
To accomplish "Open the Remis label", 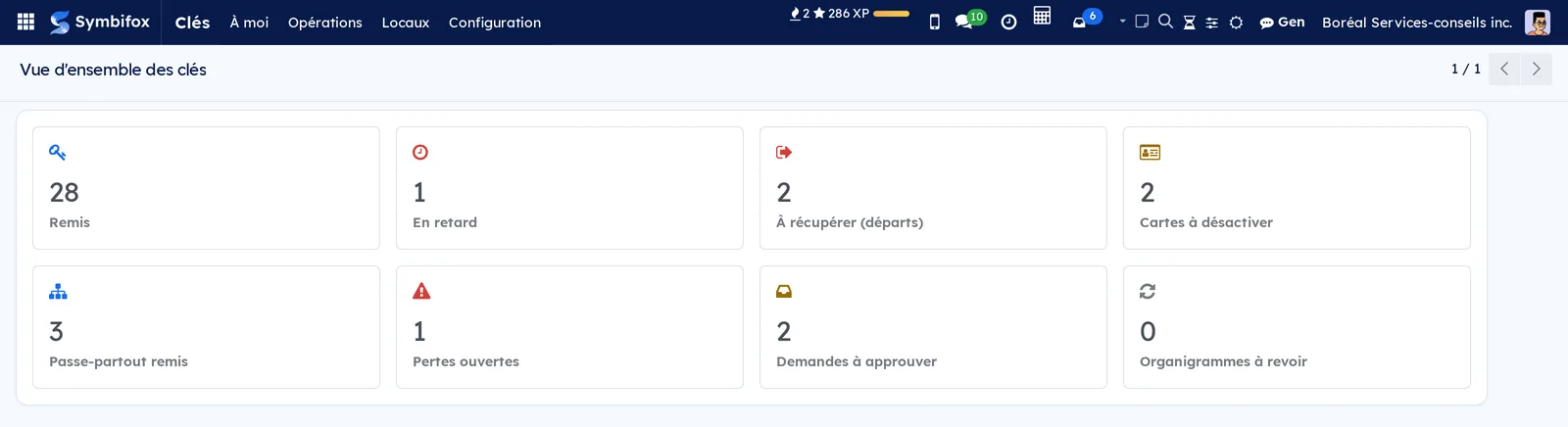I will [x=70, y=222].
